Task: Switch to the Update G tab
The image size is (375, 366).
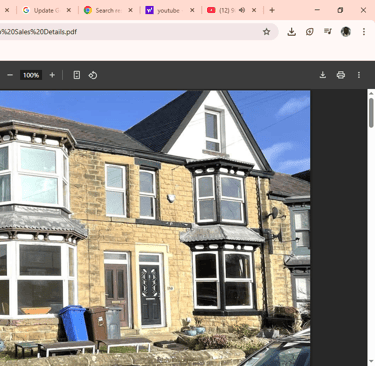Action: (x=43, y=10)
